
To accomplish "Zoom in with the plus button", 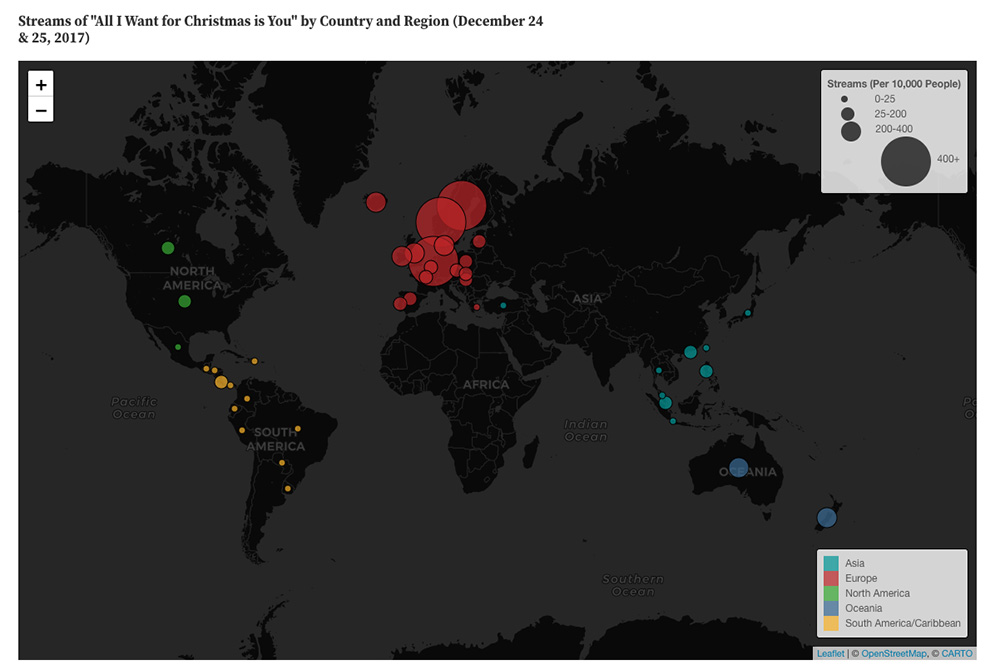I will point(41,85).
